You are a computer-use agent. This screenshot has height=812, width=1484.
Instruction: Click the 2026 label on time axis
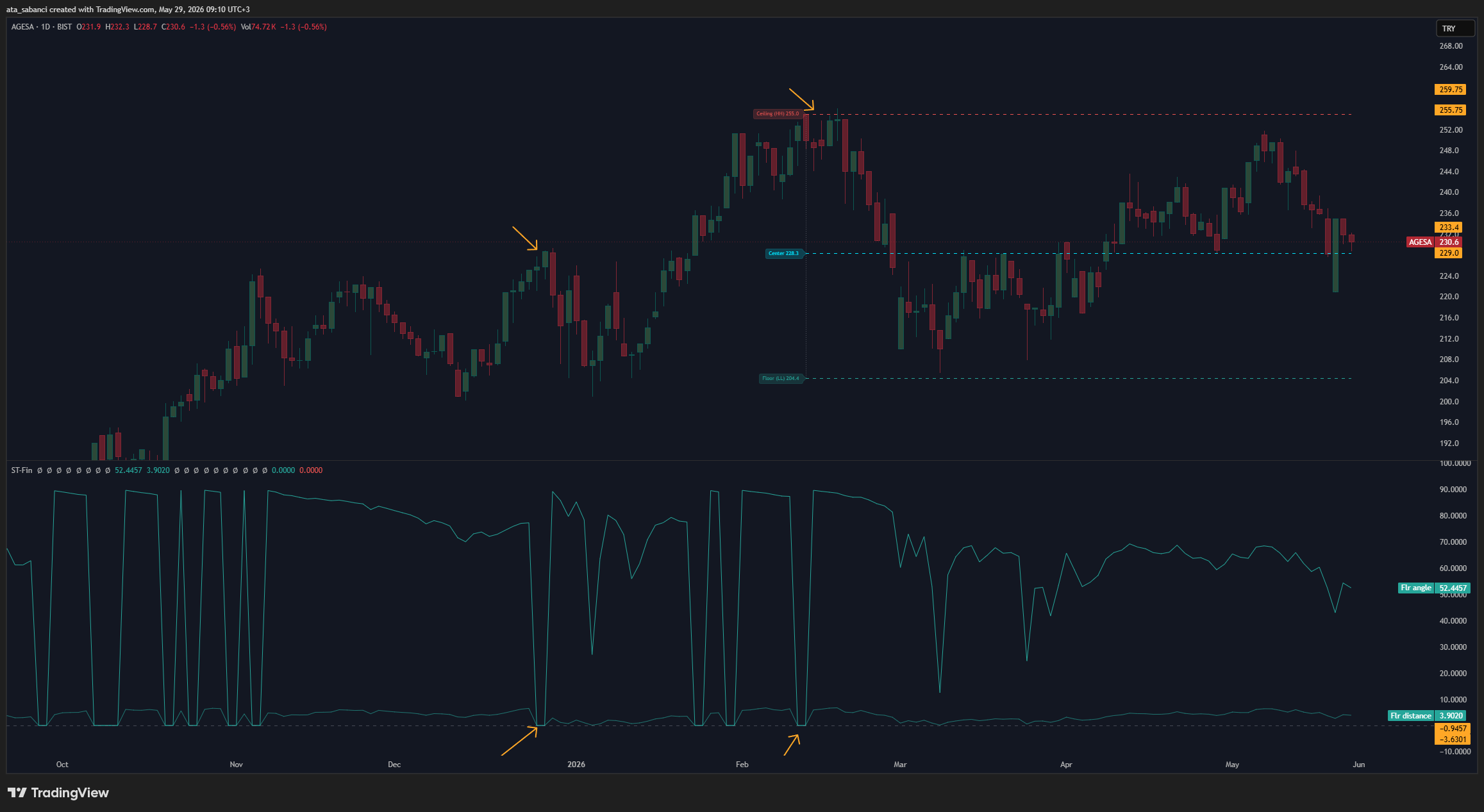(x=576, y=765)
